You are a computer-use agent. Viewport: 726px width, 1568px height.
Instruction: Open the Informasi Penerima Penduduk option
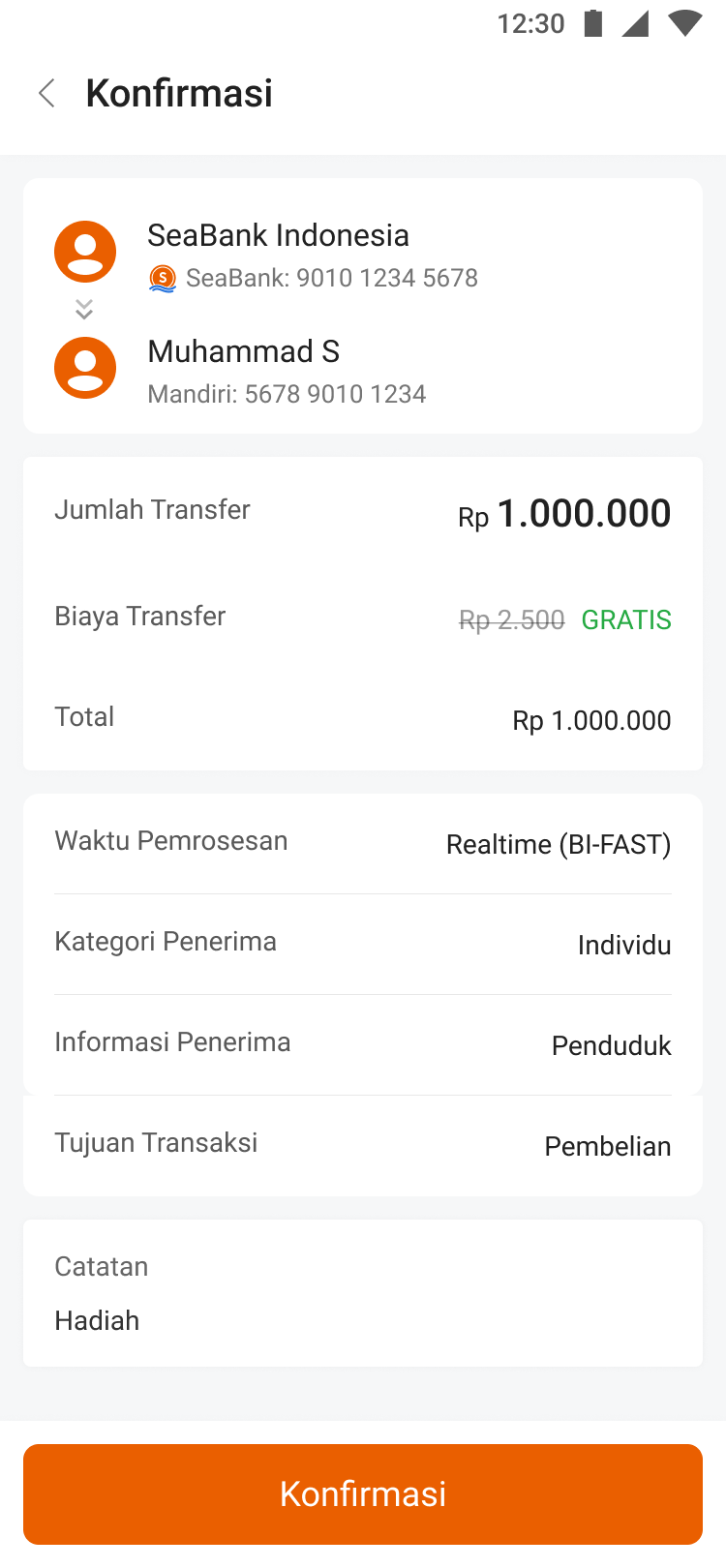click(x=363, y=1044)
